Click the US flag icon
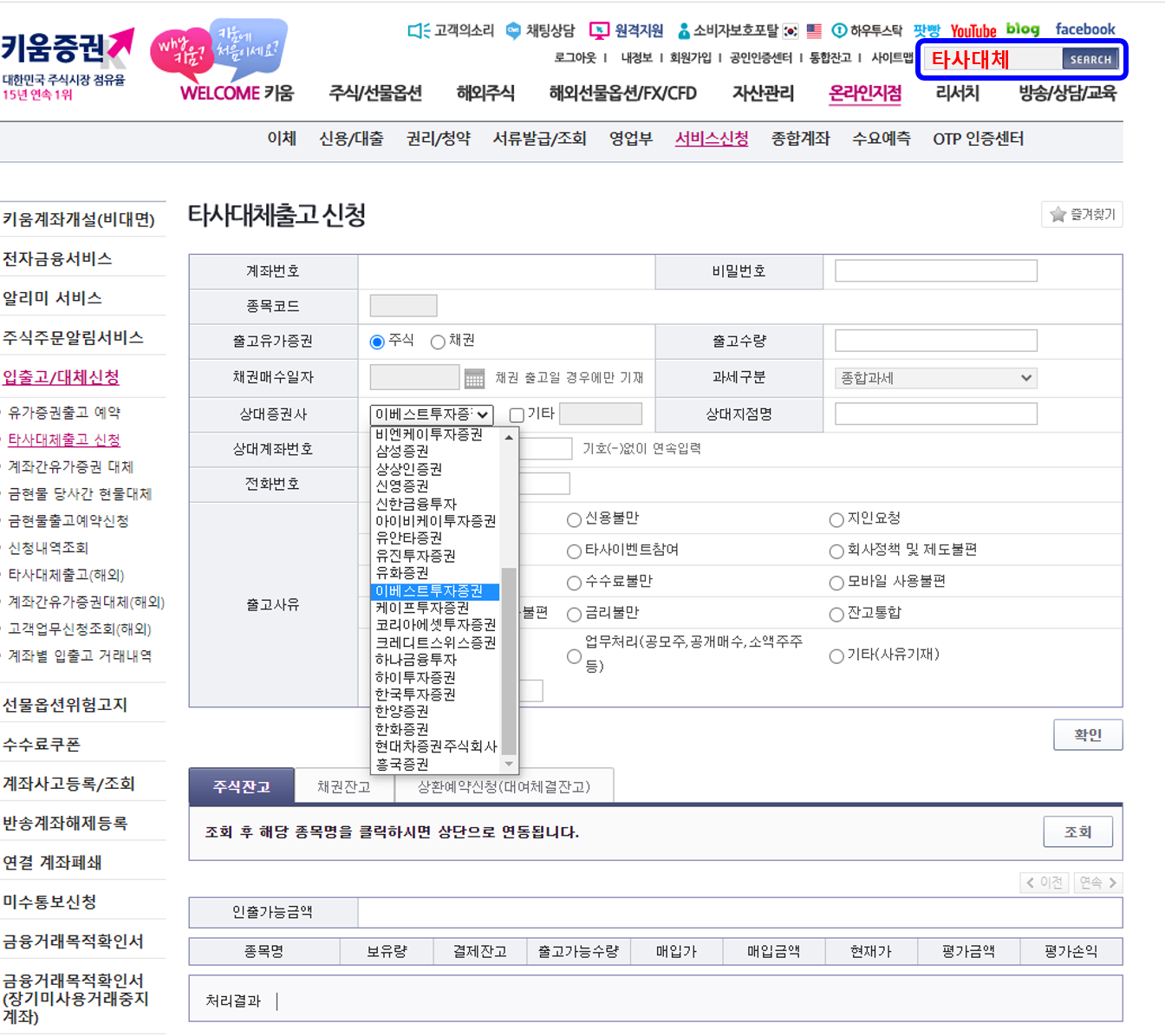Screen dimensions: 1165x1036 (812, 30)
